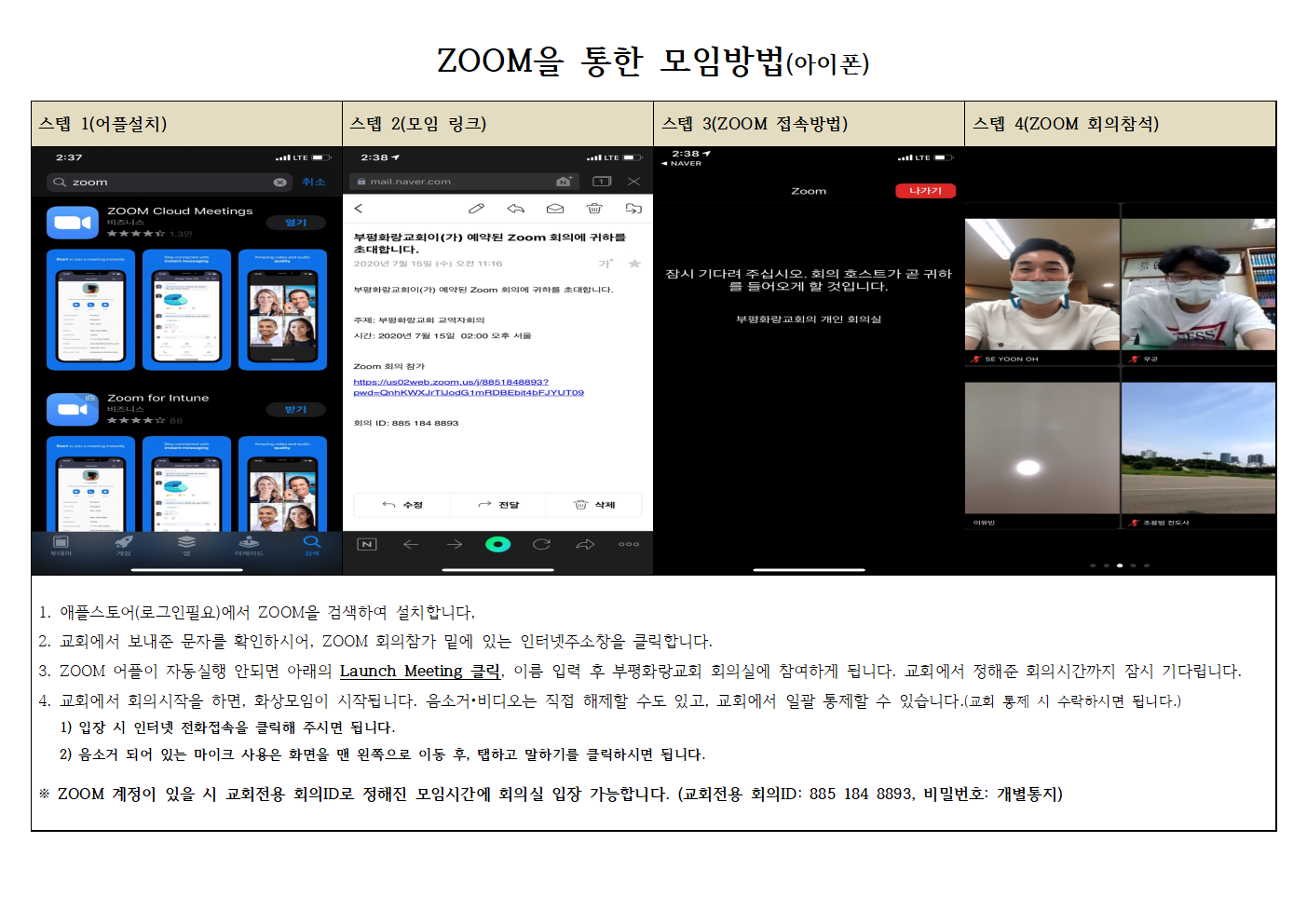This screenshot has height=924, width=1307.
Task: Open the 게임 games tab
Action: (x=124, y=546)
